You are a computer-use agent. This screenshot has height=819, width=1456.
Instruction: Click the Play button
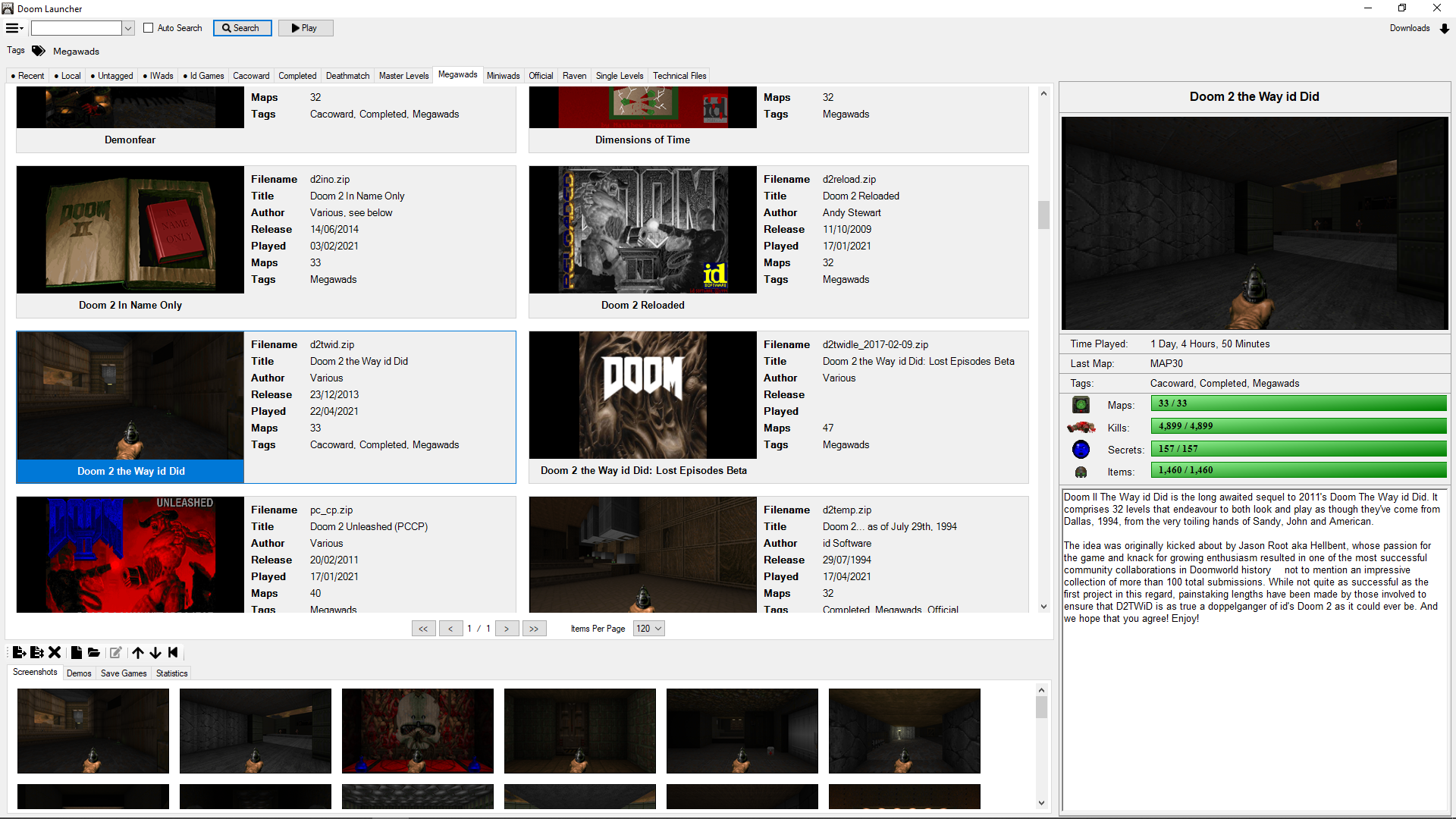click(306, 28)
